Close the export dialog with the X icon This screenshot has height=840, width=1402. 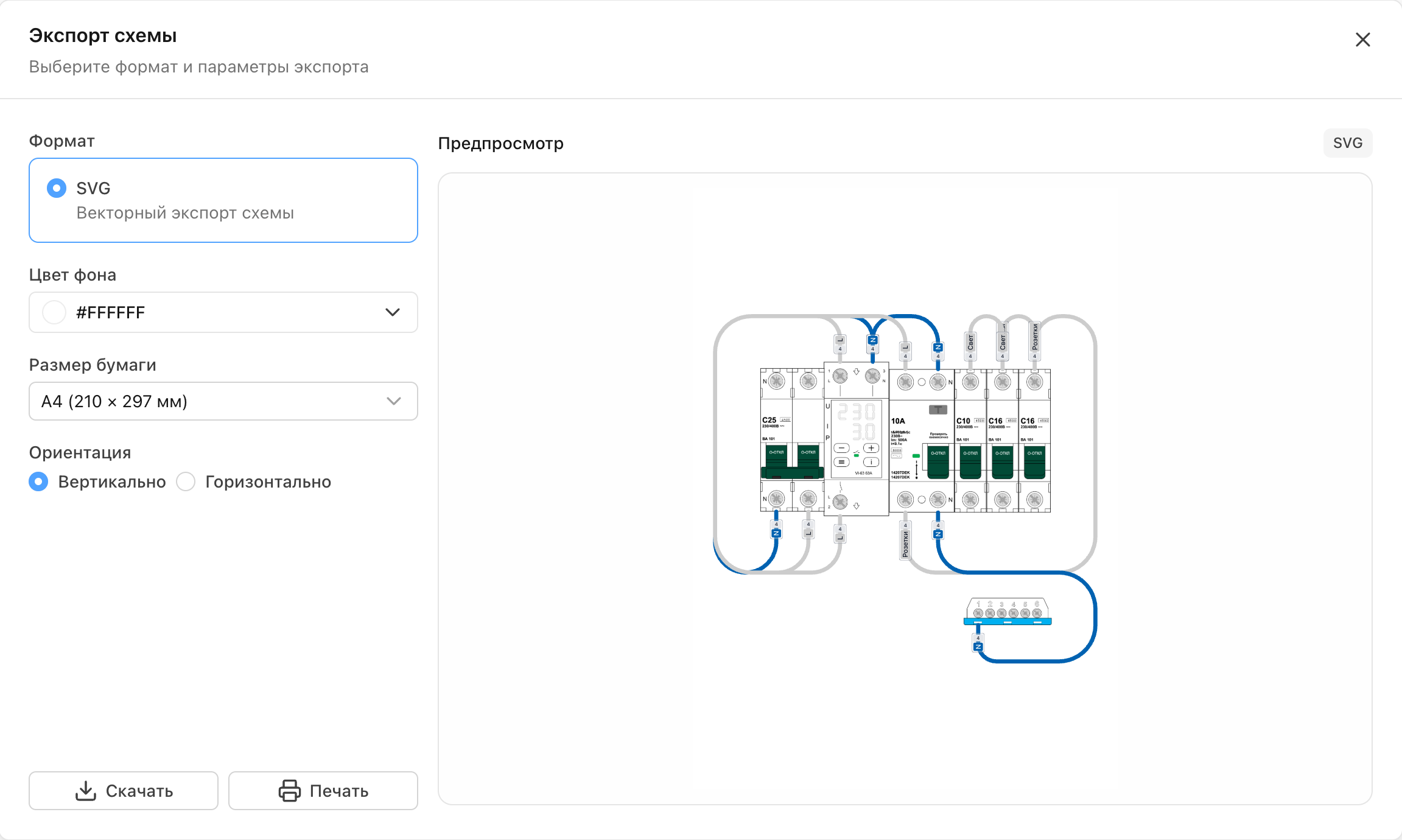click(x=1362, y=40)
